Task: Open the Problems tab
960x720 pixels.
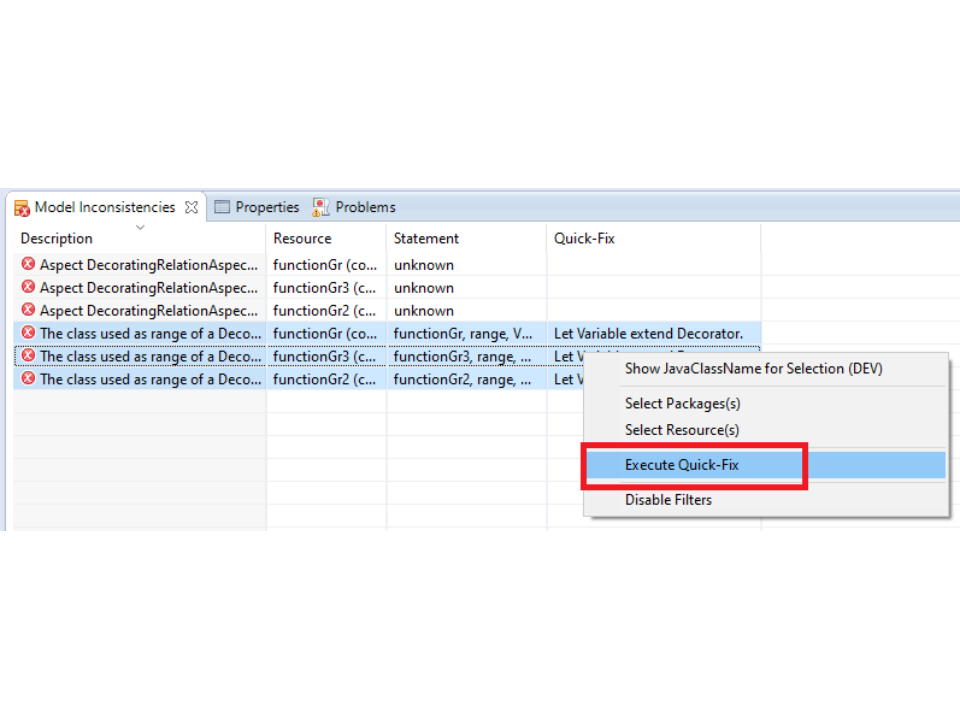Action: click(x=365, y=207)
